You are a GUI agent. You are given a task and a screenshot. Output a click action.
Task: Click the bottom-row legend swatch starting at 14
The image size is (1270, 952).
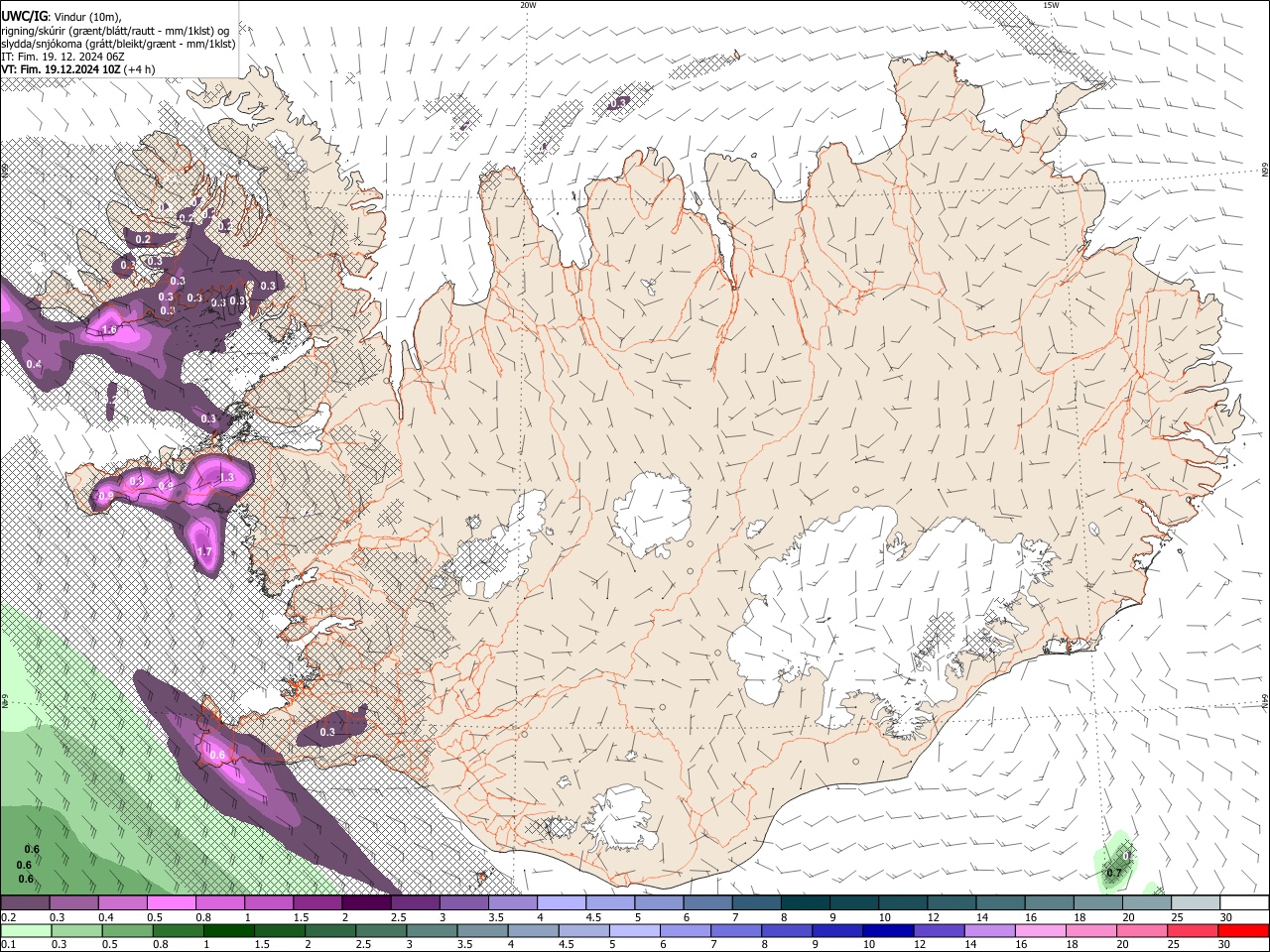[x=988, y=931]
